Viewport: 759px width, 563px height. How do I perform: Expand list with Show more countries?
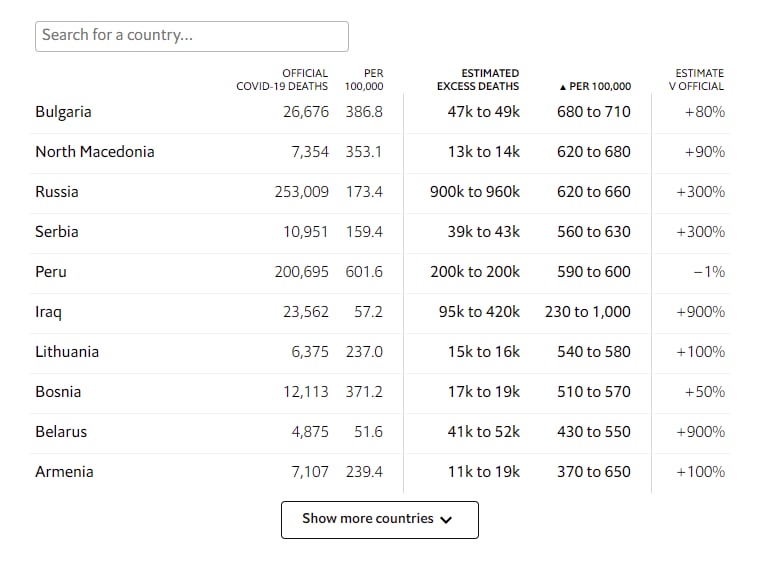click(380, 519)
